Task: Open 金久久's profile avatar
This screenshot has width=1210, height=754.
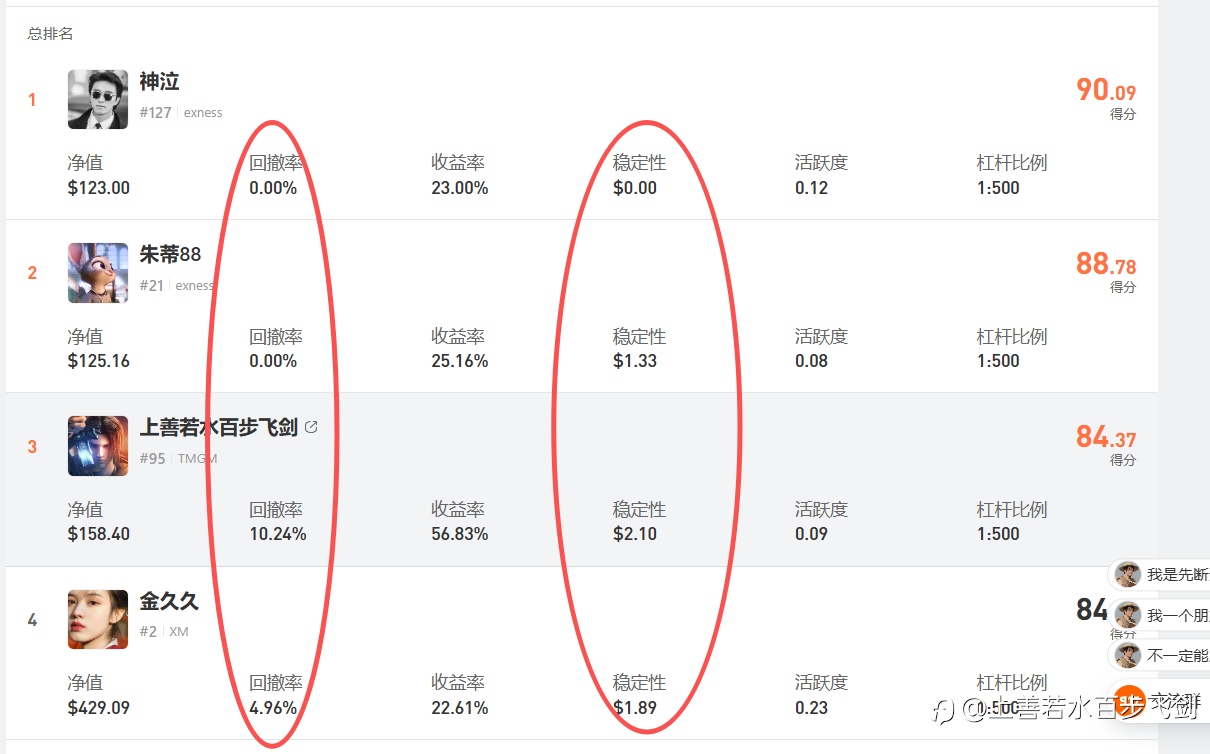Action: 98,619
